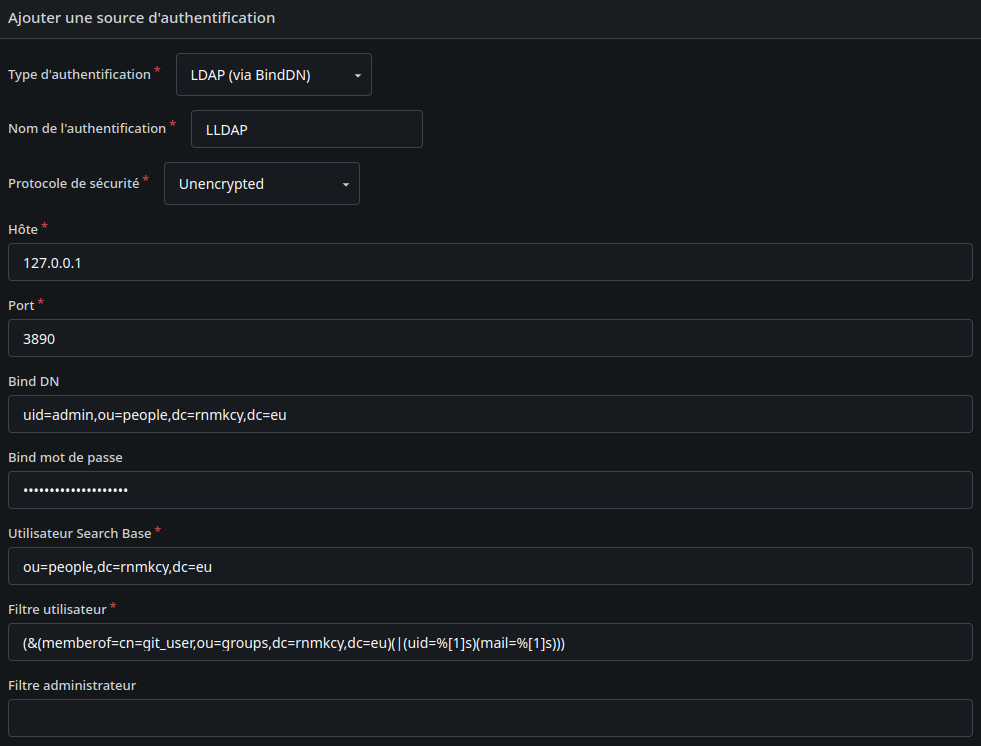Click the Utilisateur Search Base input field

click(490, 566)
